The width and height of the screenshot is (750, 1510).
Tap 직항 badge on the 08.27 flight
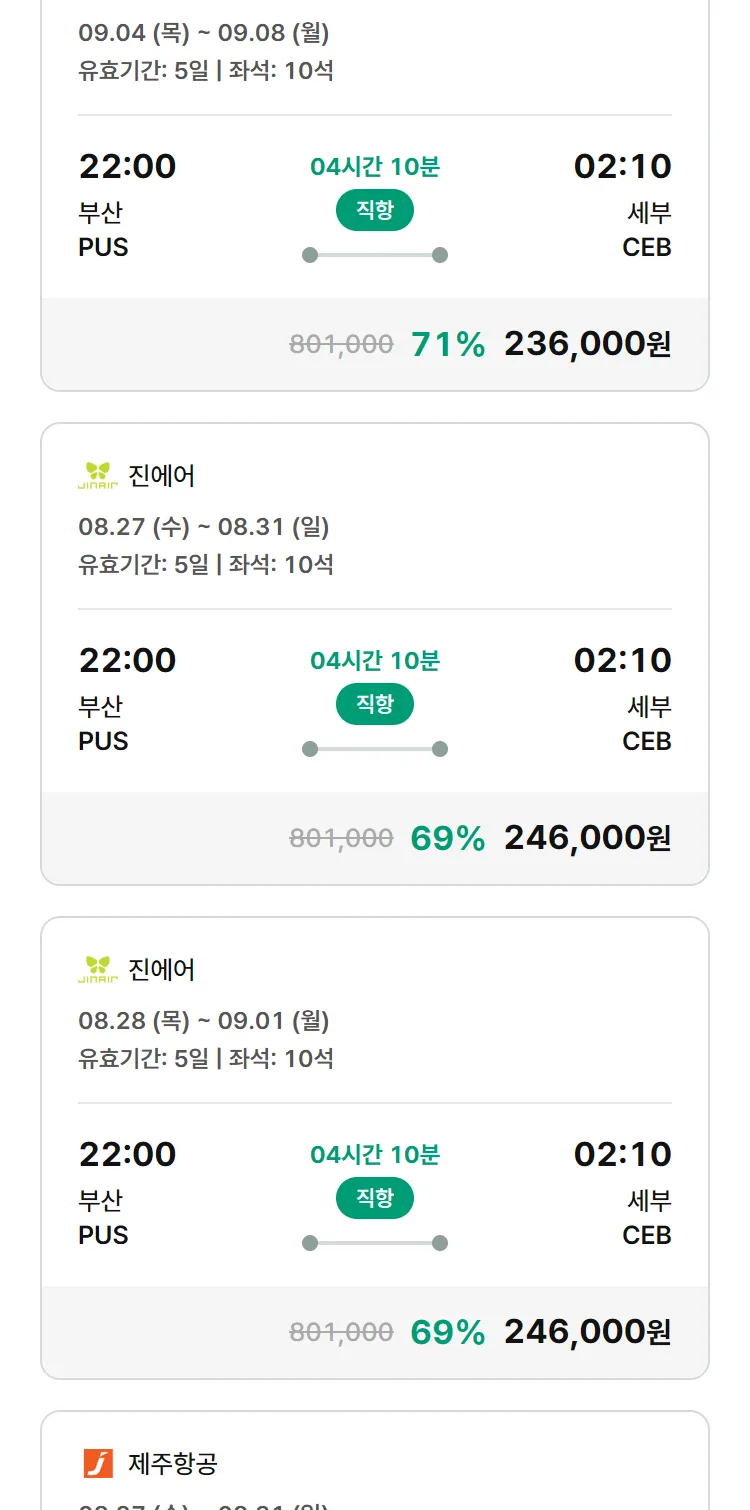click(x=375, y=704)
